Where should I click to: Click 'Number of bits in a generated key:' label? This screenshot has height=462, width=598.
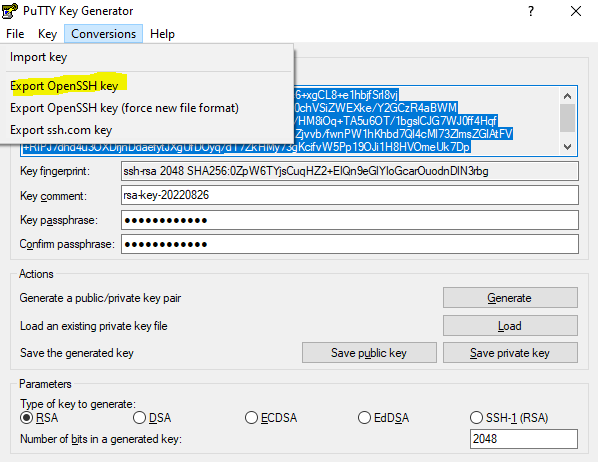pos(101,439)
